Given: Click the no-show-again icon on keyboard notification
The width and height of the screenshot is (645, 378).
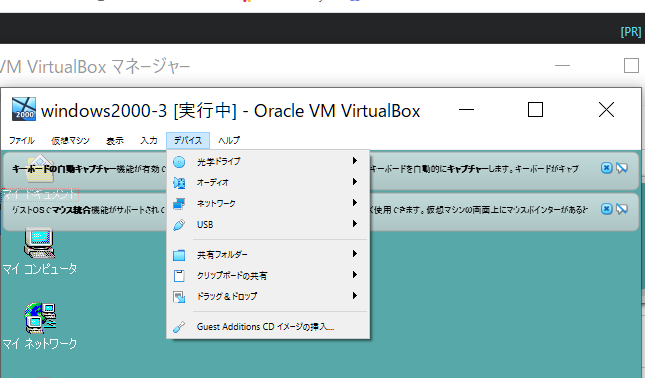Looking at the screenshot, I should coord(622,168).
